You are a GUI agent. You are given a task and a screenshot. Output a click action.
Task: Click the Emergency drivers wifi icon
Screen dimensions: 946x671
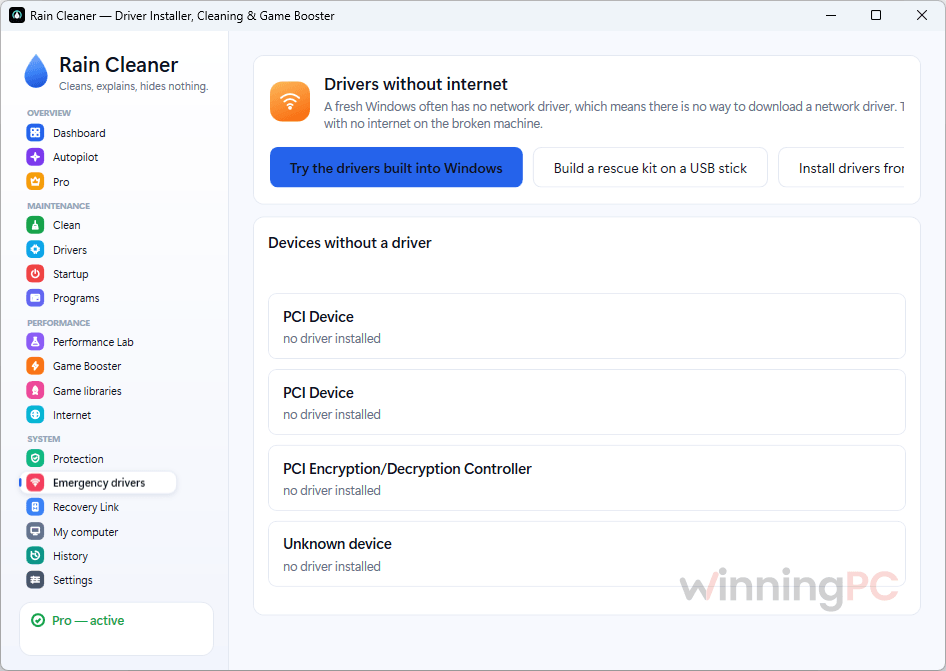coord(35,483)
